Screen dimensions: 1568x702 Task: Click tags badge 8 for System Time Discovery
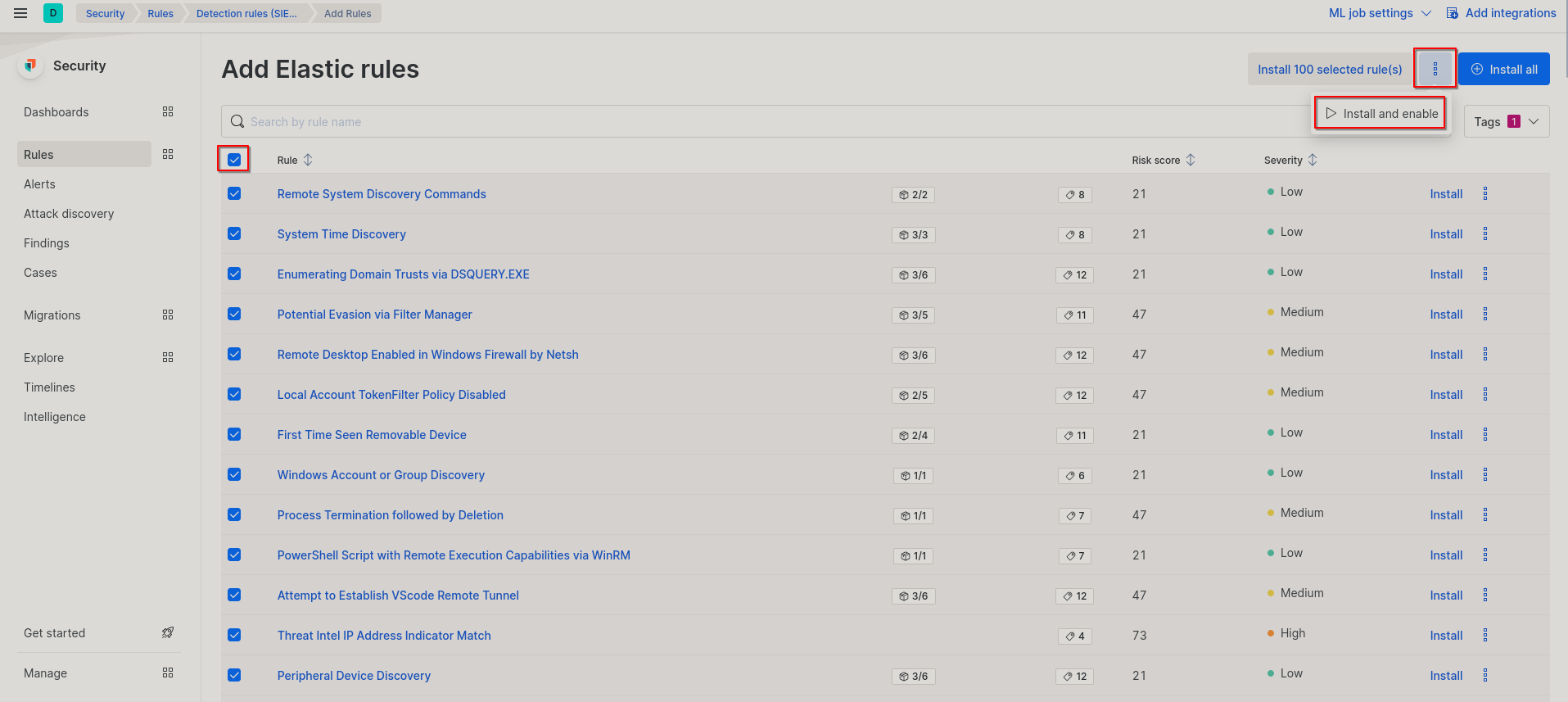1075,235
